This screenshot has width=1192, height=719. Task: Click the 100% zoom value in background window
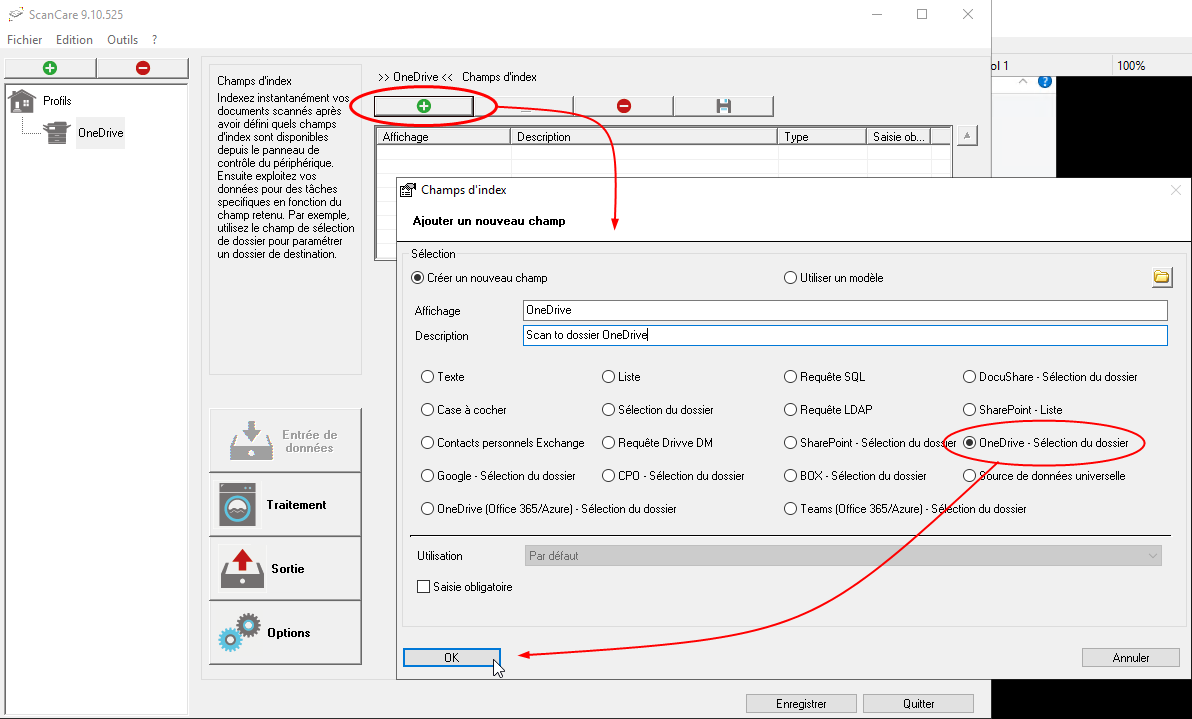point(1131,65)
